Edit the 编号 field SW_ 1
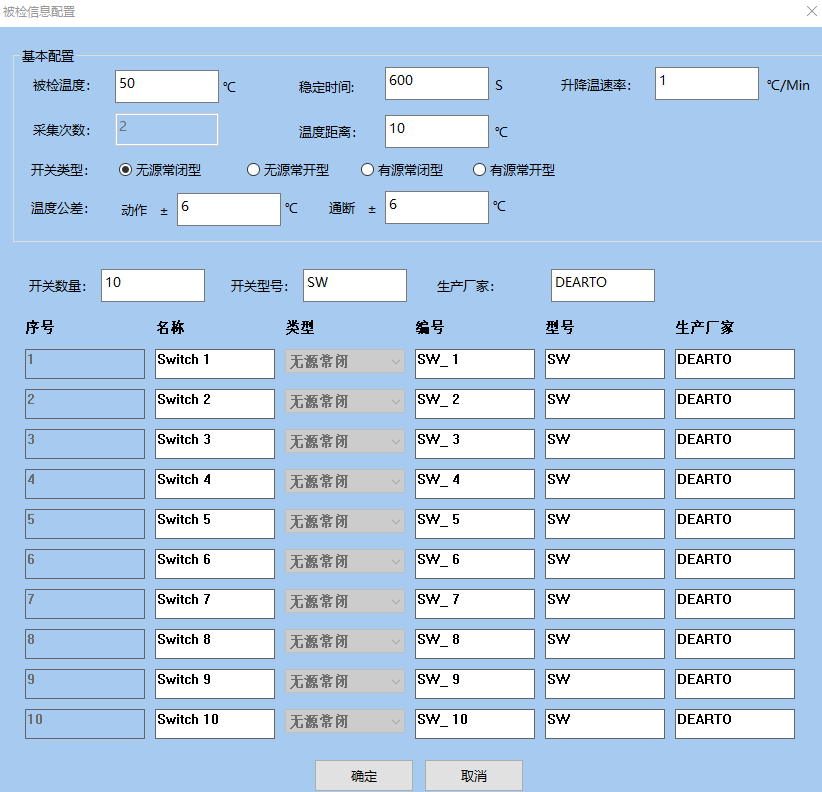Screen dimensions: 822x792 [x=475, y=364]
